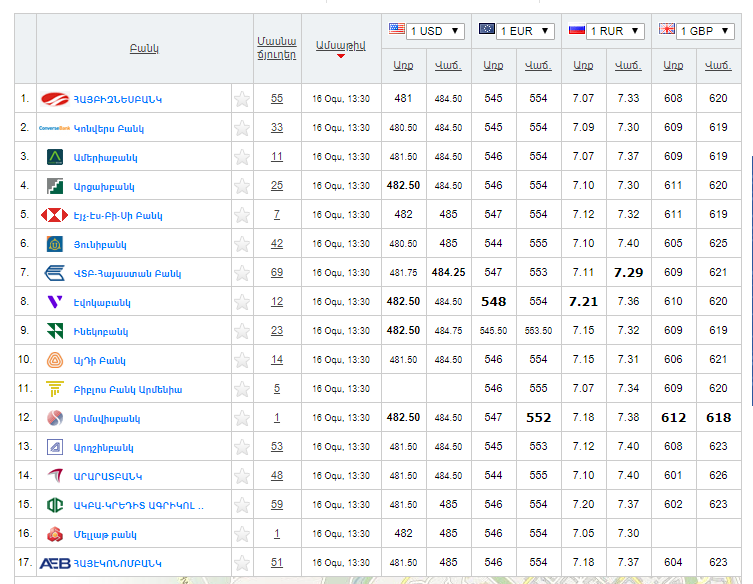The height and width of the screenshot is (584, 753).
Task: Sort by Ամսաթիվ date column header
Action: 340,46
